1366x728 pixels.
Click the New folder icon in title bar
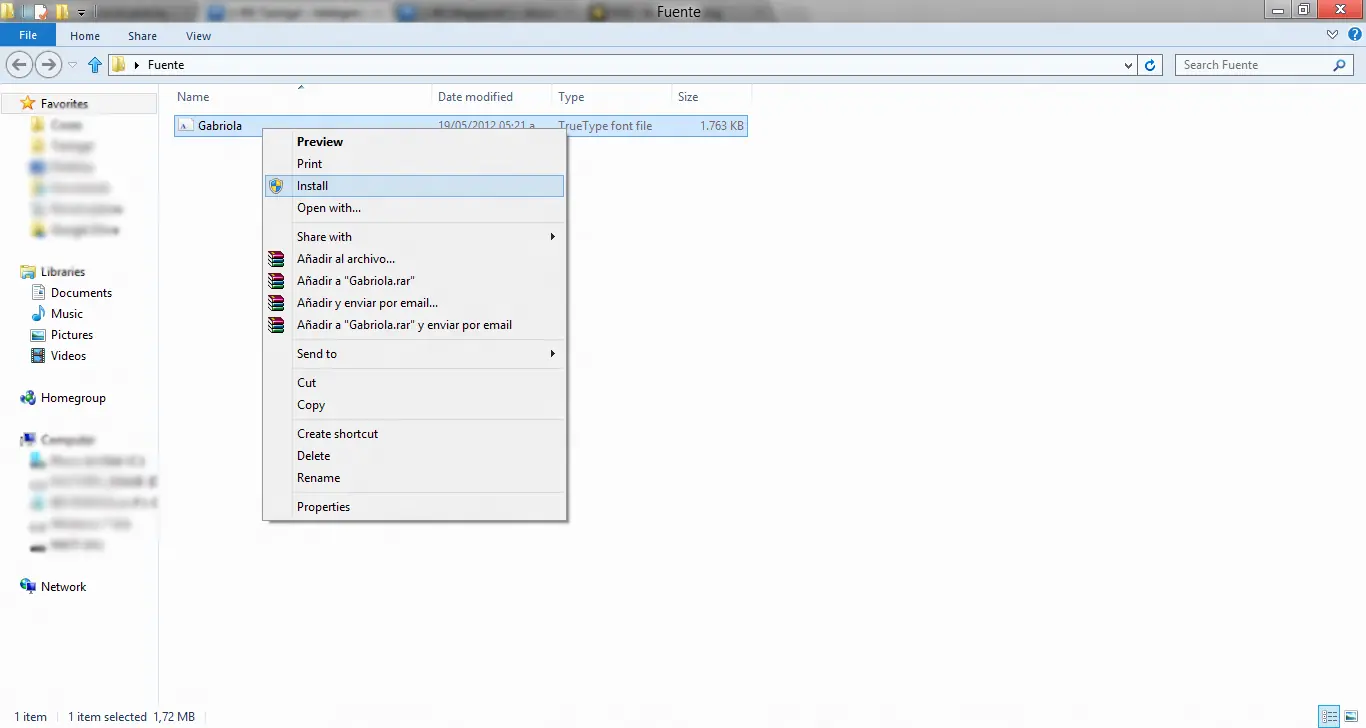coord(62,12)
